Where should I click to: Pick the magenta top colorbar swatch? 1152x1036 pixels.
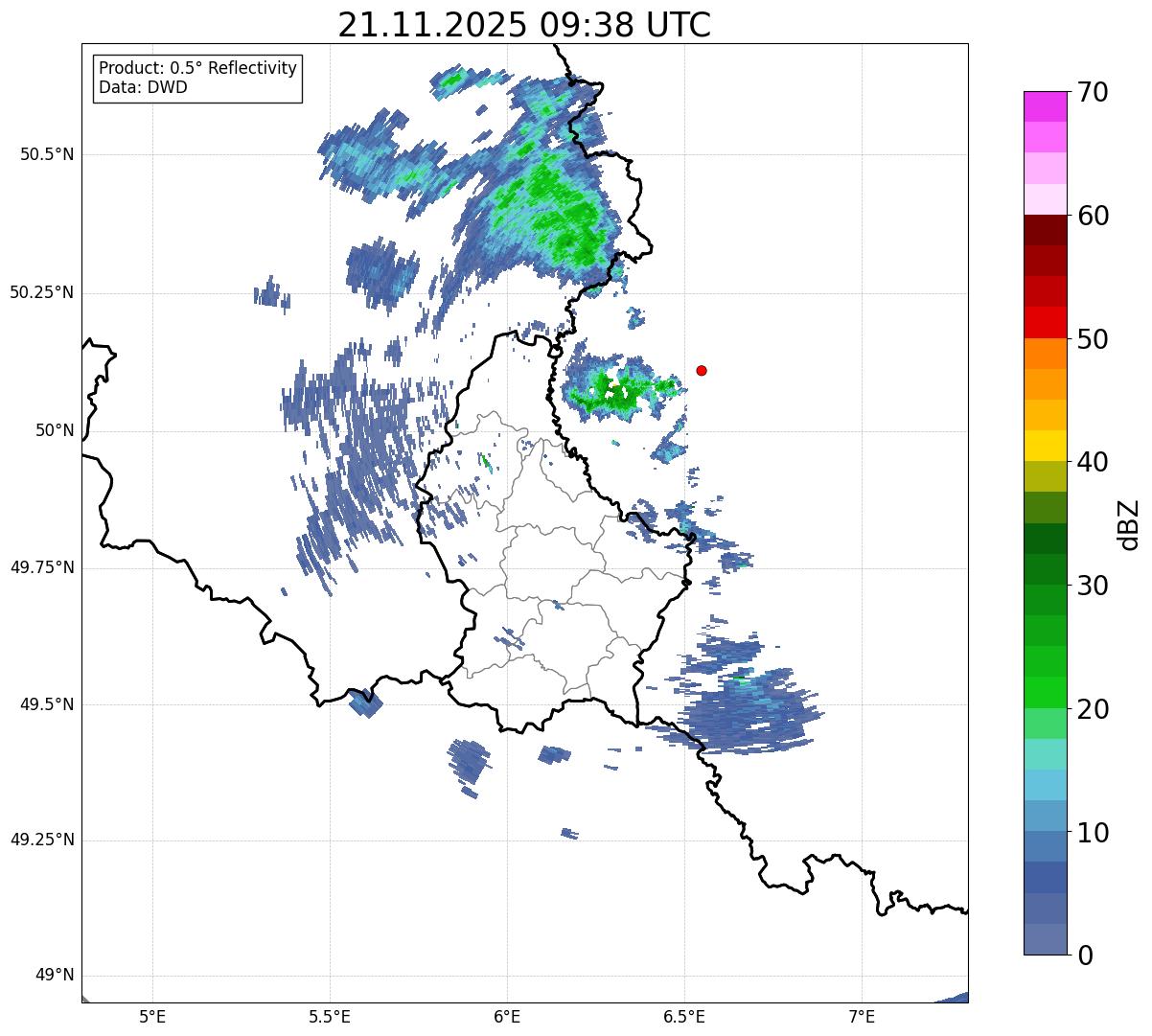(1045, 106)
